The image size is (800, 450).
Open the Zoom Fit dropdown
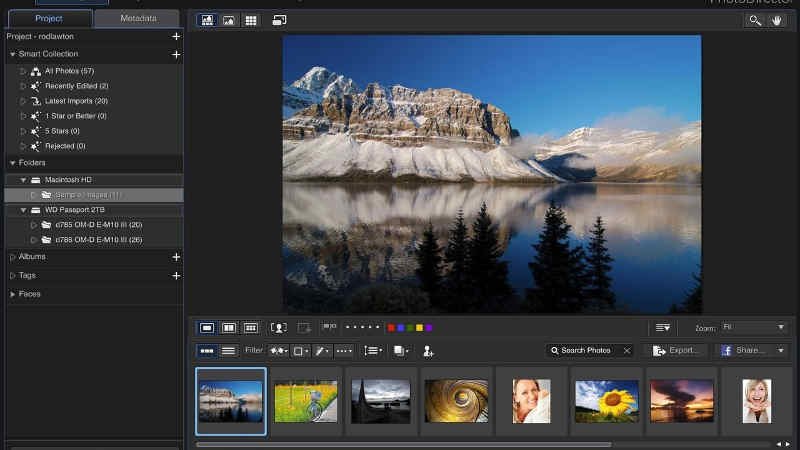[753, 327]
